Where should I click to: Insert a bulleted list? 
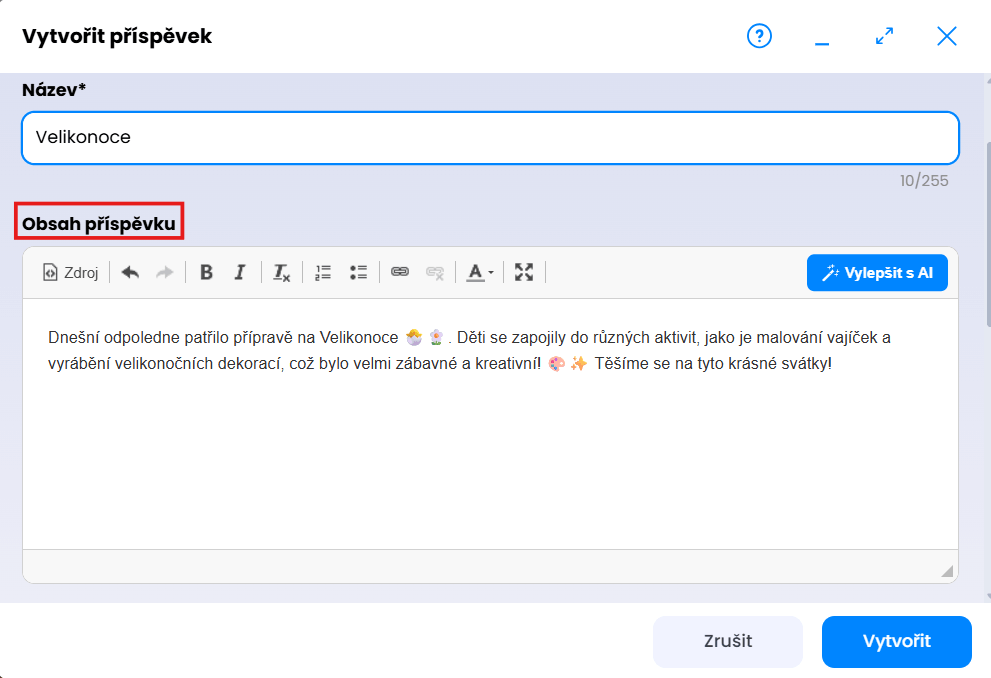(x=358, y=272)
